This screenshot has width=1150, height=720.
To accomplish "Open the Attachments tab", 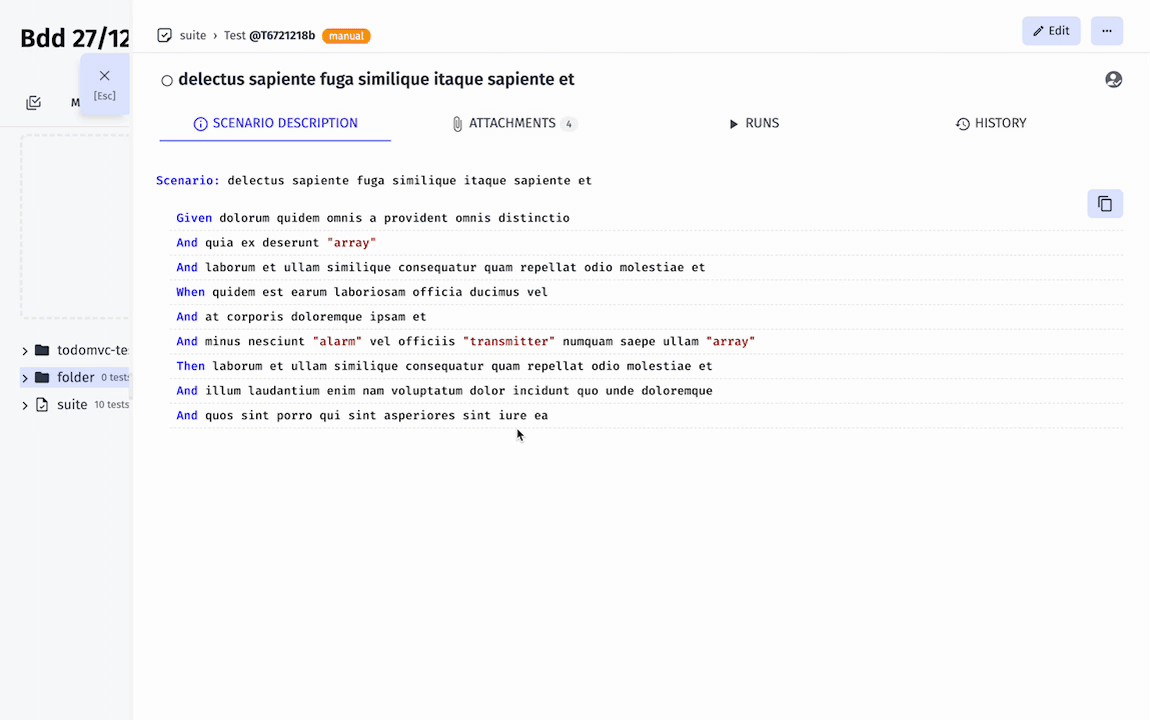I will tap(515, 123).
